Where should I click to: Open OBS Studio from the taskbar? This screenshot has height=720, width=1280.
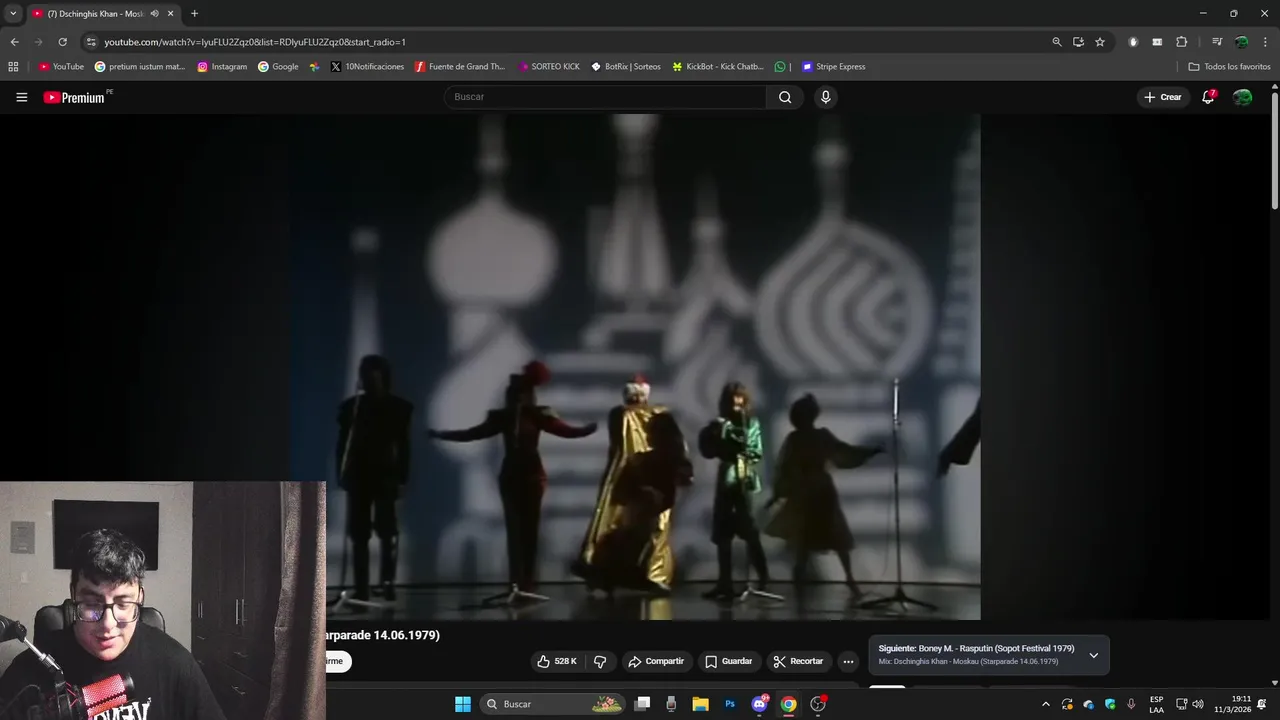tap(818, 704)
